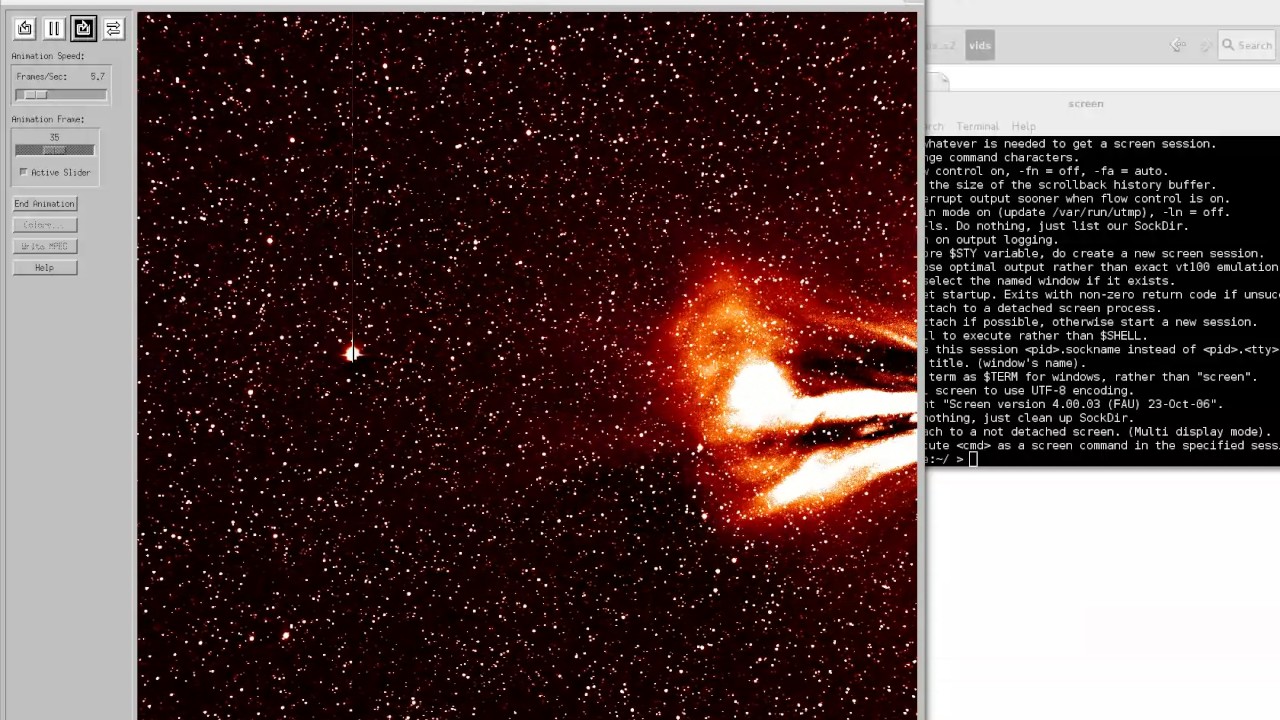The image size is (1280, 720).
Task: Enable the Active Slider checkbox
Action: [24, 172]
